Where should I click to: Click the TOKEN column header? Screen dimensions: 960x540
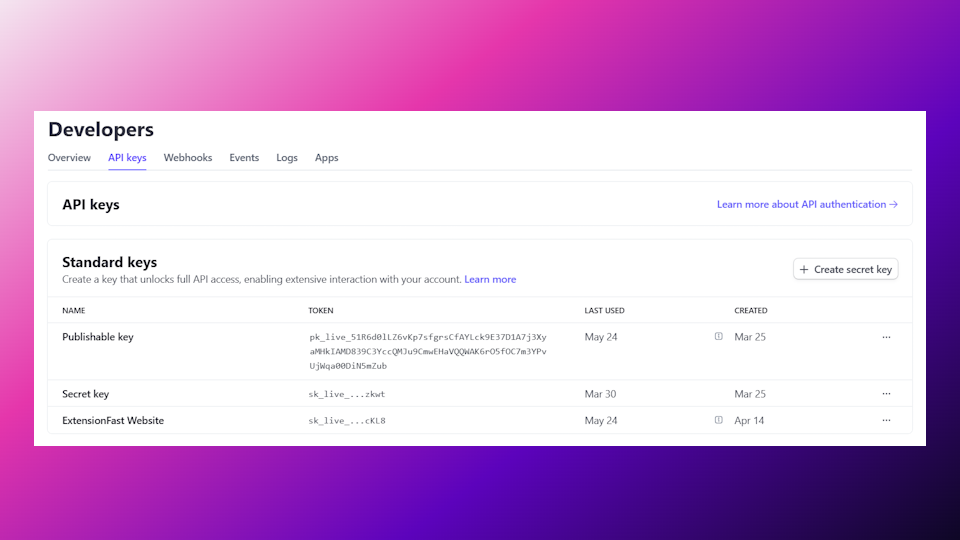click(x=321, y=310)
